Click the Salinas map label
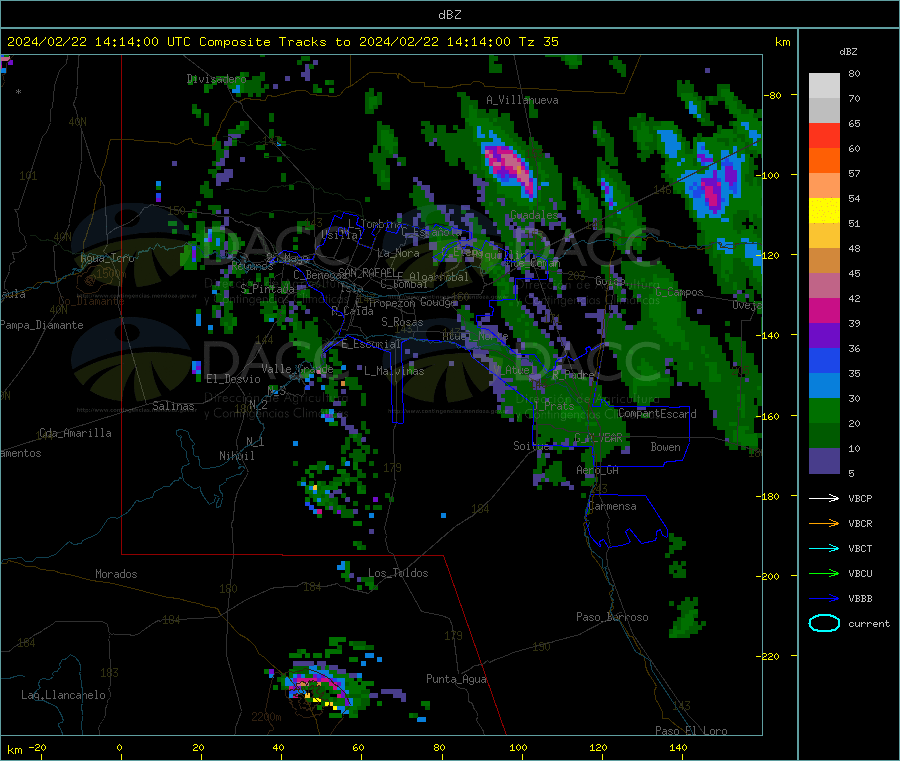The height and width of the screenshot is (761, 900). pos(173,406)
